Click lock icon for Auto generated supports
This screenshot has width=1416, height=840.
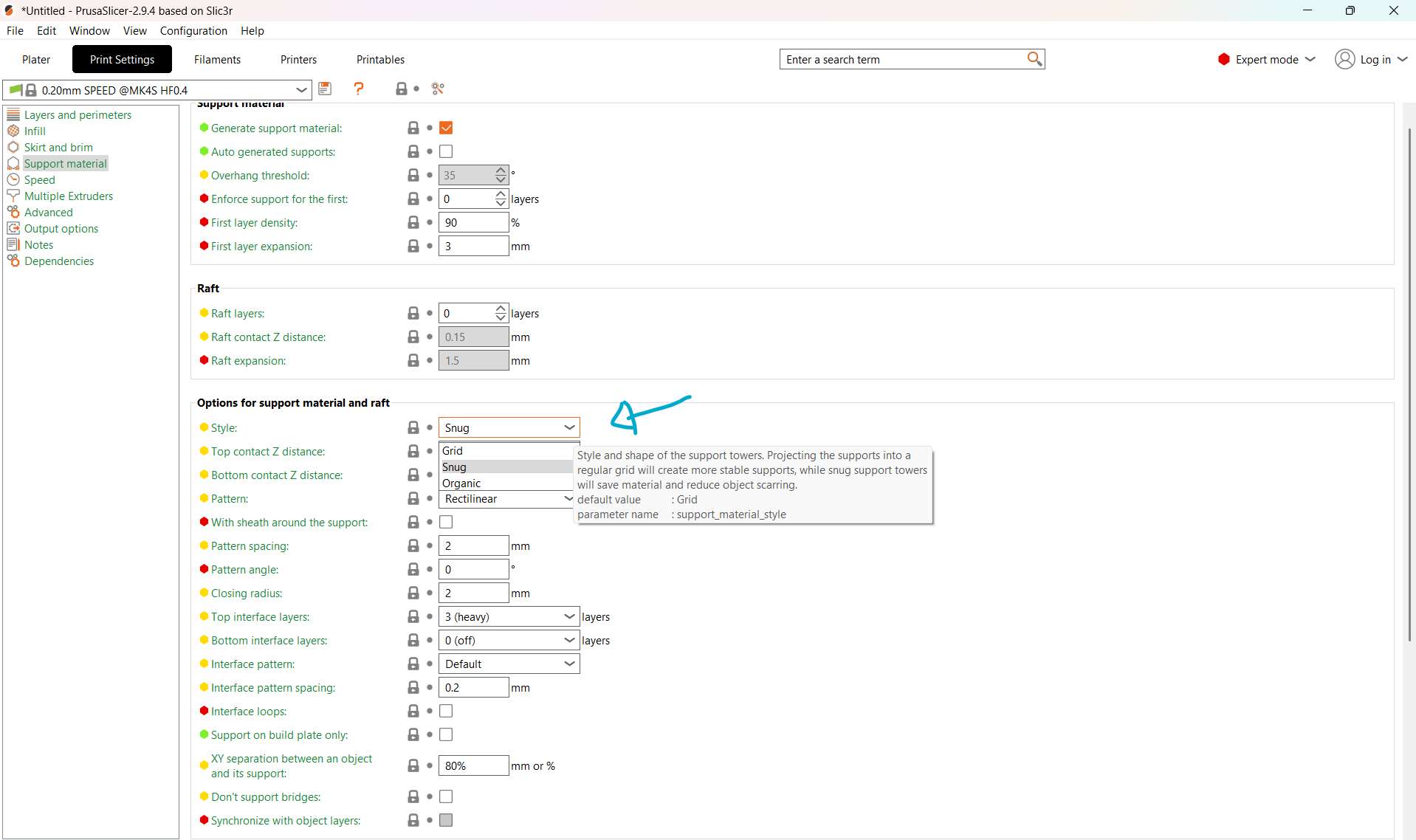click(x=413, y=151)
